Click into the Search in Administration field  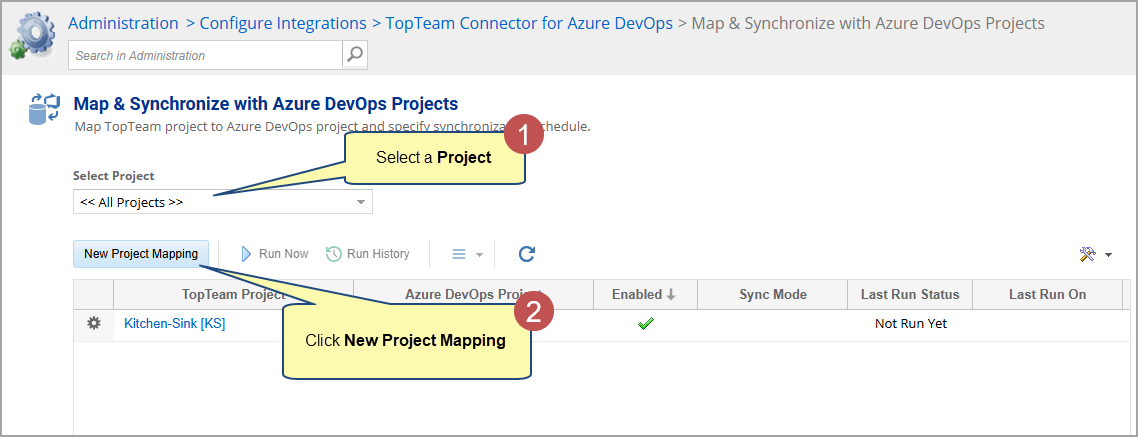pos(205,55)
